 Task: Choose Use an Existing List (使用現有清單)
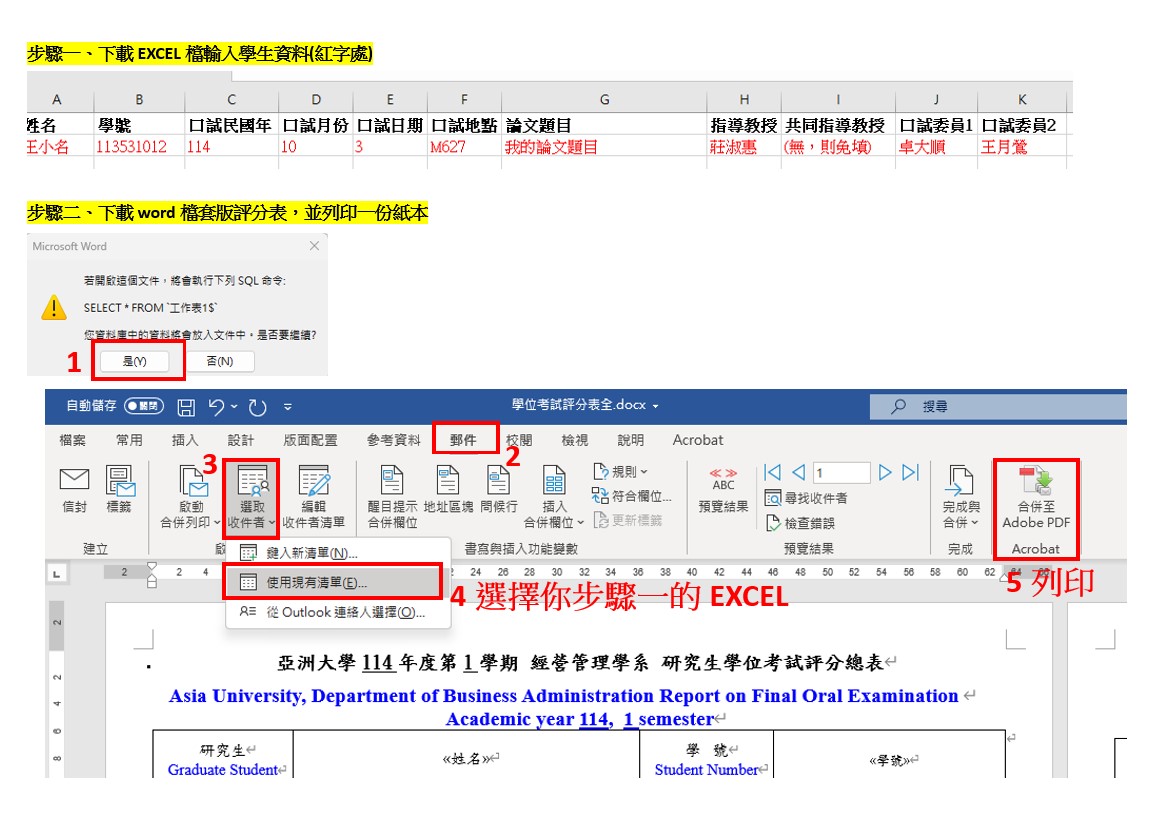coord(316,582)
